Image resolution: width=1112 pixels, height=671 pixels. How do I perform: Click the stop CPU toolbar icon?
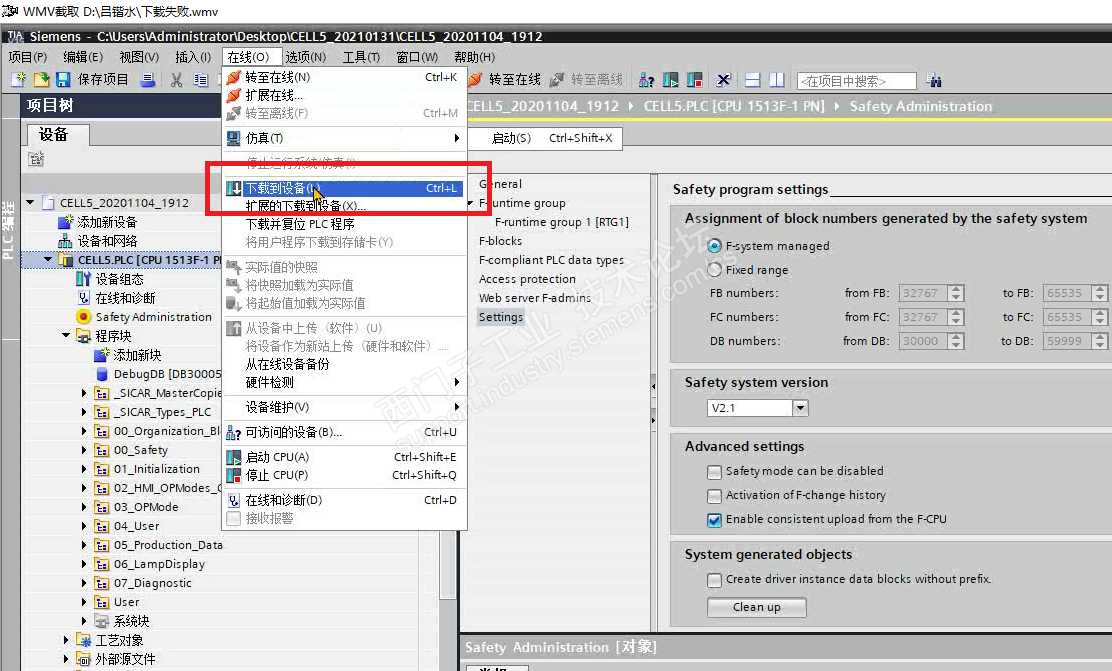694,80
